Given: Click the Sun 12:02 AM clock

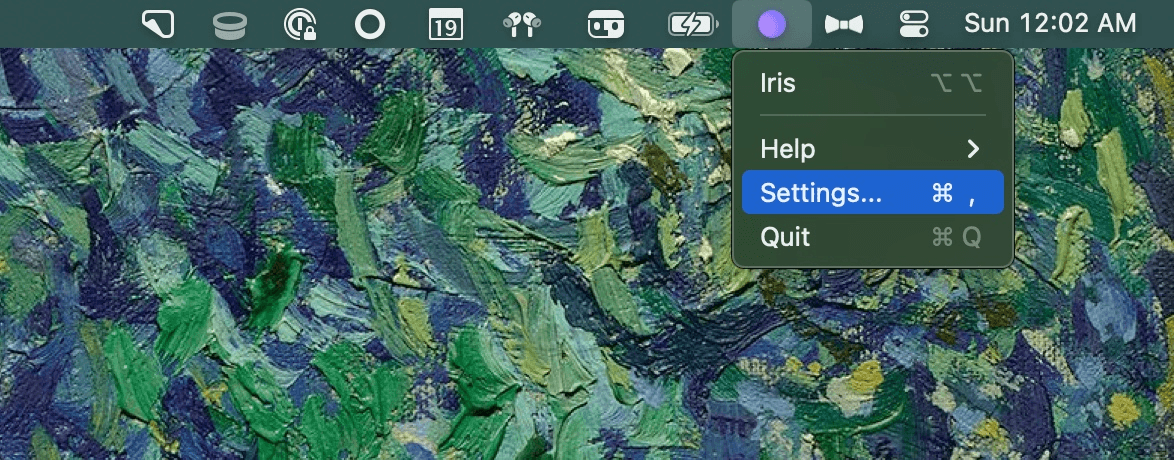Looking at the screenshot, I should pyautogui.click(x=1050, y=24).
